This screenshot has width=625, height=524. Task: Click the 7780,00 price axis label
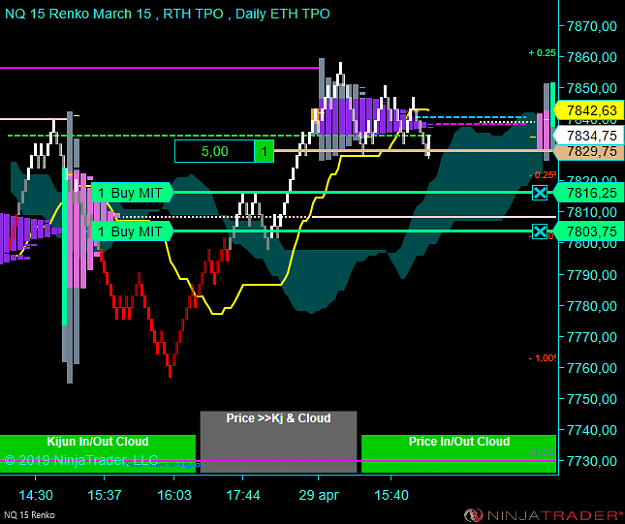[592, 306]
